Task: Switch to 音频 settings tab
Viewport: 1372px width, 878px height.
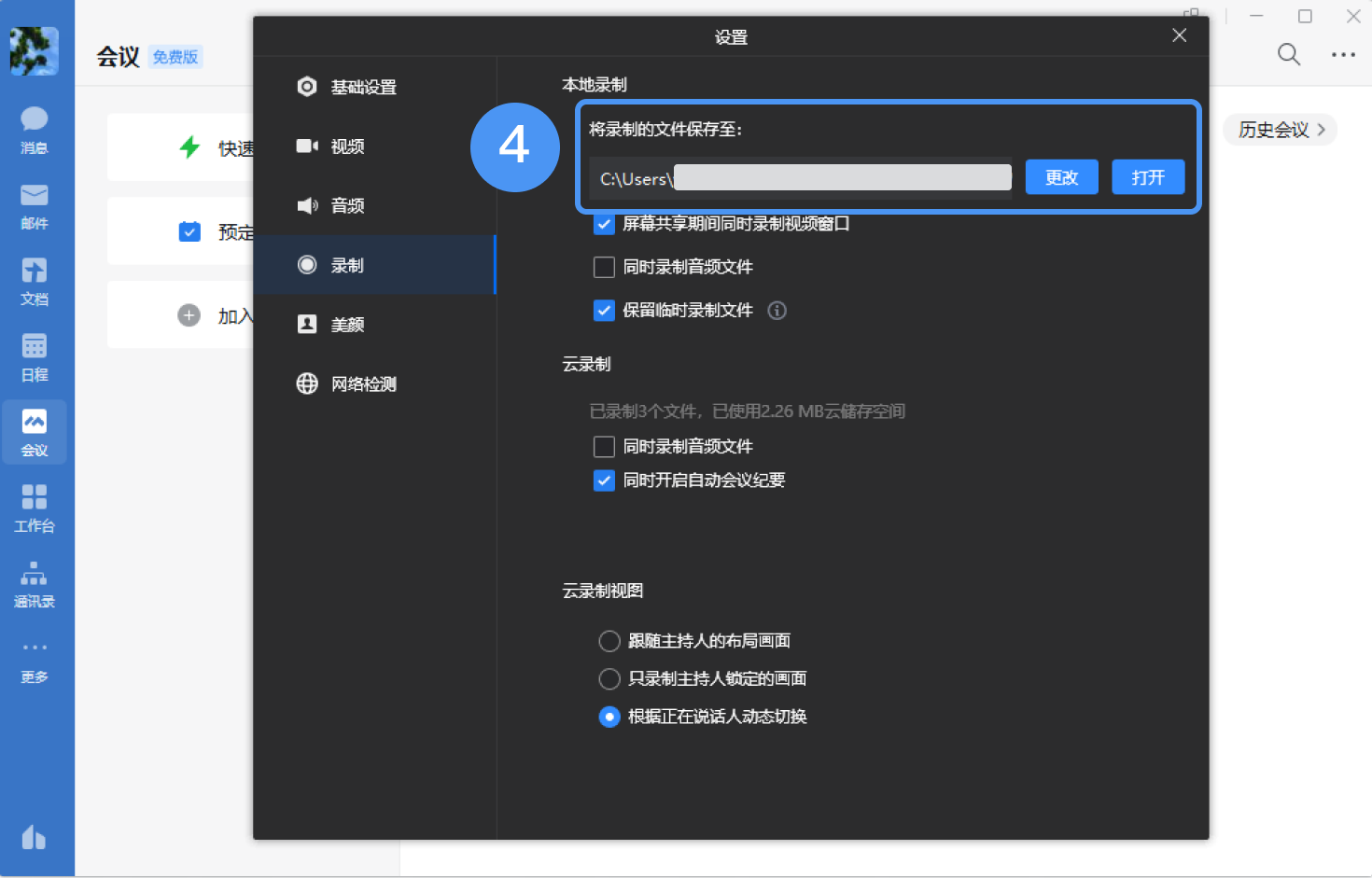Action: [347, 205]
